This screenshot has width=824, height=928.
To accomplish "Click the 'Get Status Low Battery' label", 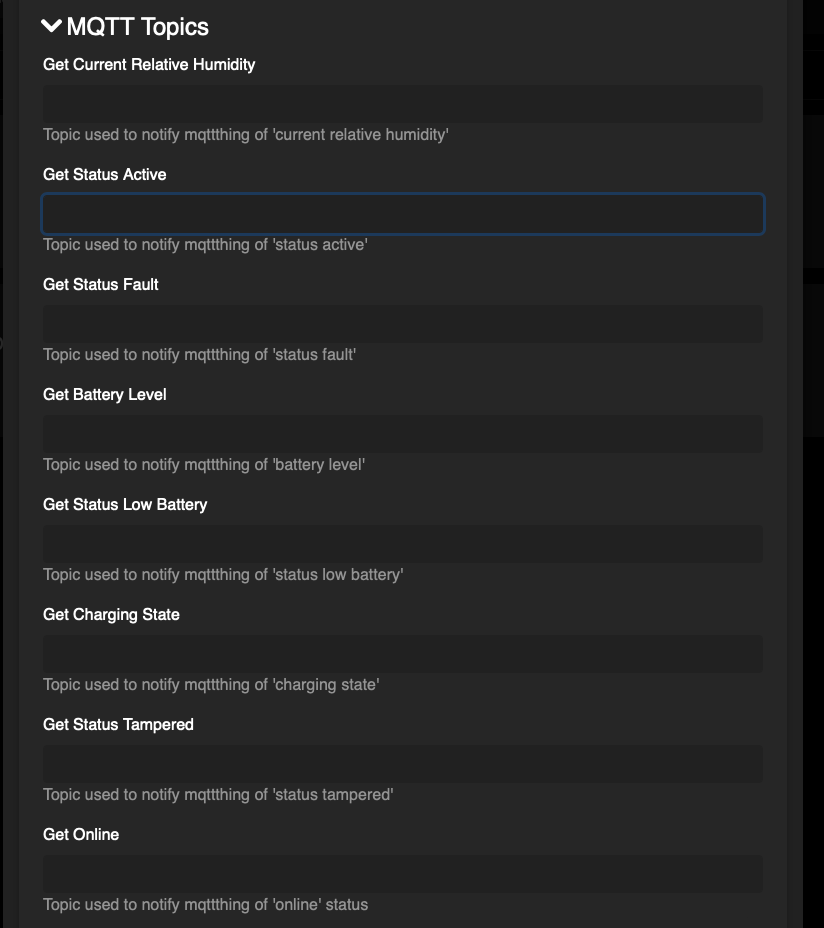I will pos(125,504).
